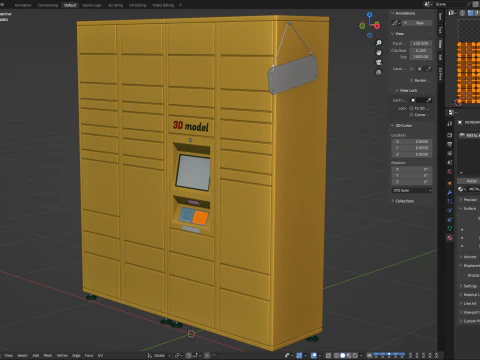Open the Mesh menu in viewport header
The width and height of the screenshot is (480, 360).
pyautogui.click(x=48, y=355)
